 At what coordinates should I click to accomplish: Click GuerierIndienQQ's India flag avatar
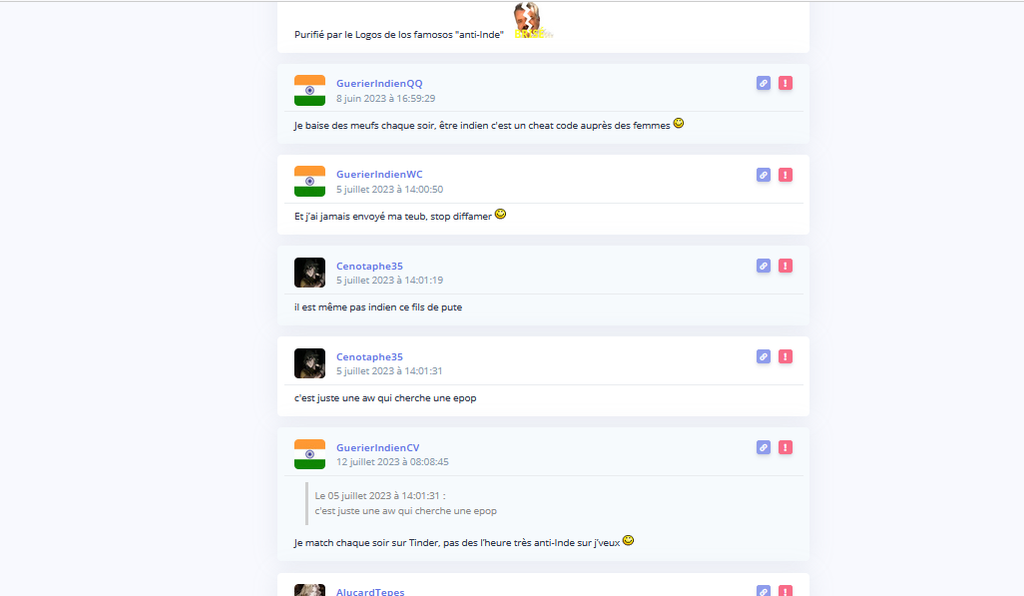[x=310, y=91]
